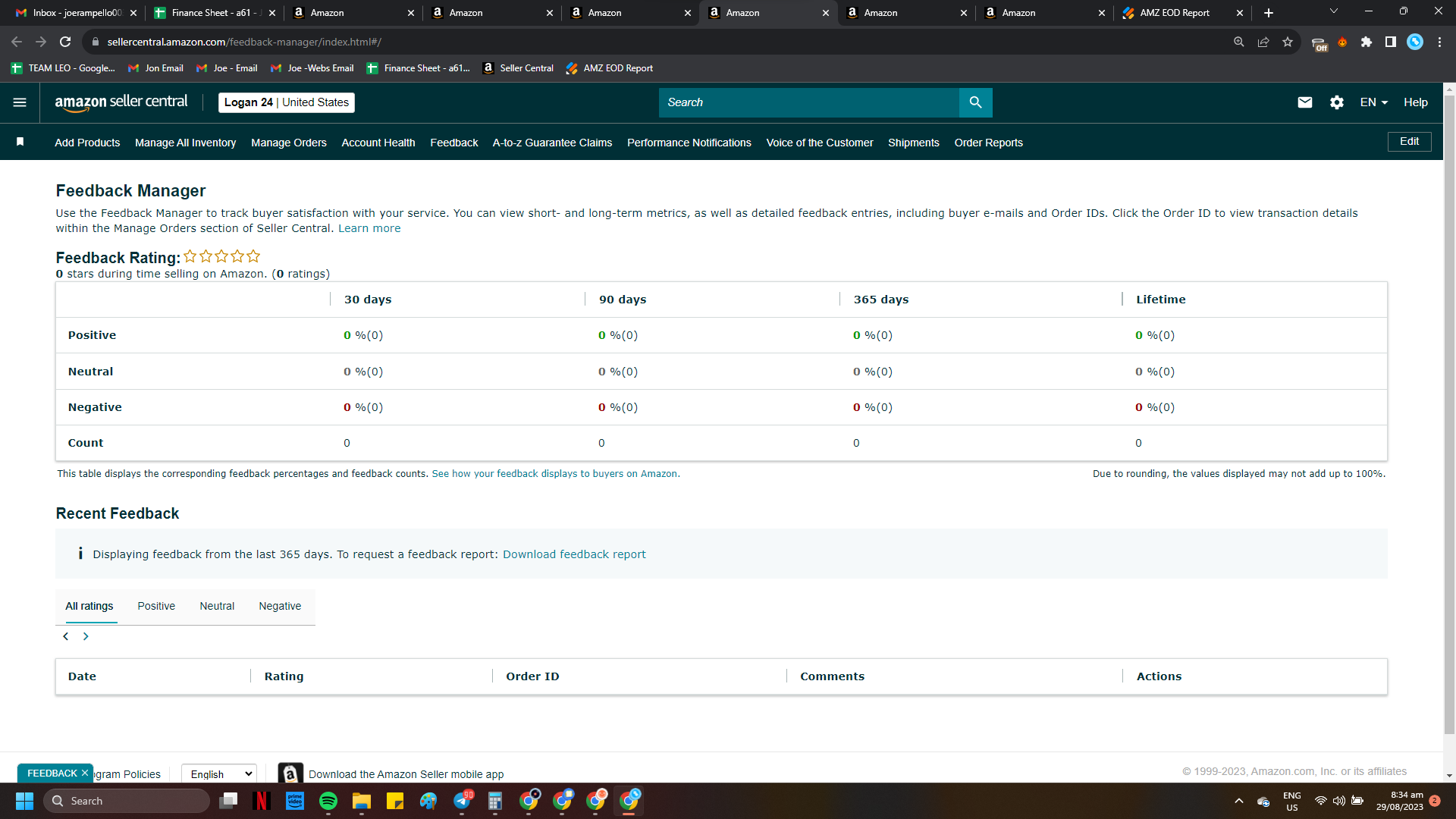Click the Seller Central search field
1456x819 pixels.
(x=809, y=102)
